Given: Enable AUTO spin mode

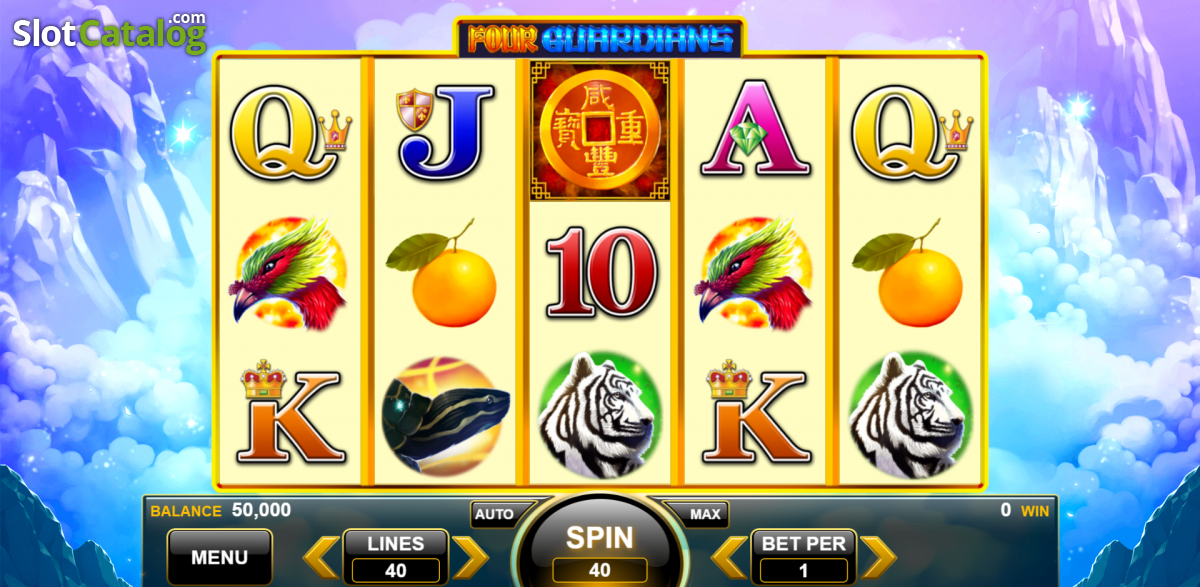Looking at the screenshot, I should (x=496, y=514).
